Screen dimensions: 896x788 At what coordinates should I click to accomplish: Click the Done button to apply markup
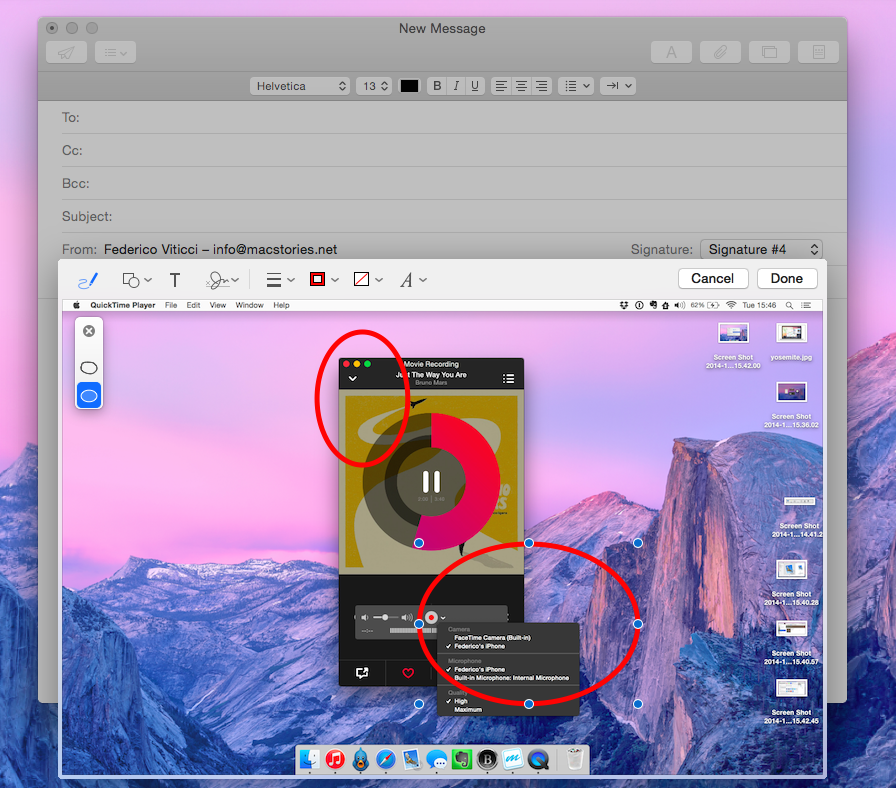(787, 278)
